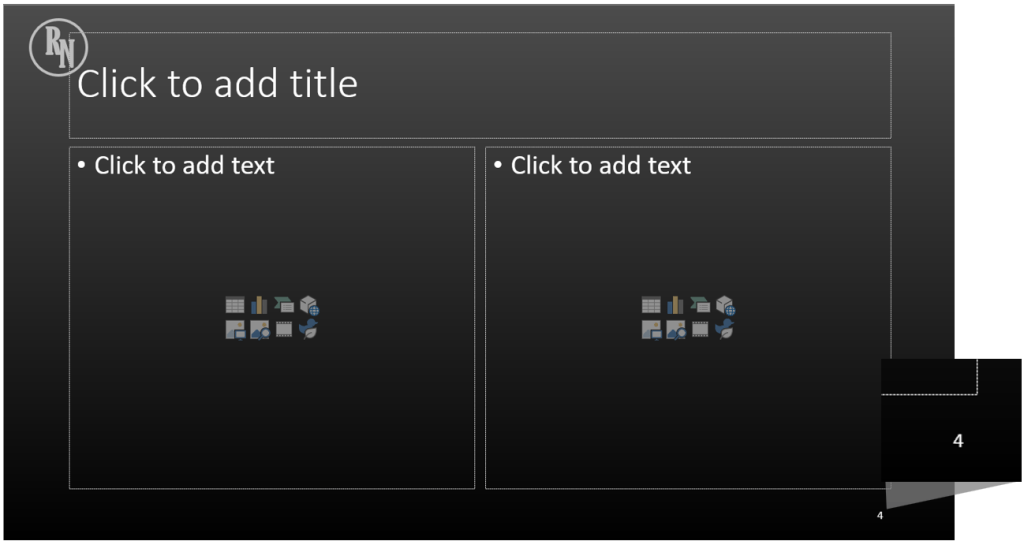The height and width of the screenshot is (541, 1024).
Task: Insert a table in the left placeholder
Action: [235, 305]
